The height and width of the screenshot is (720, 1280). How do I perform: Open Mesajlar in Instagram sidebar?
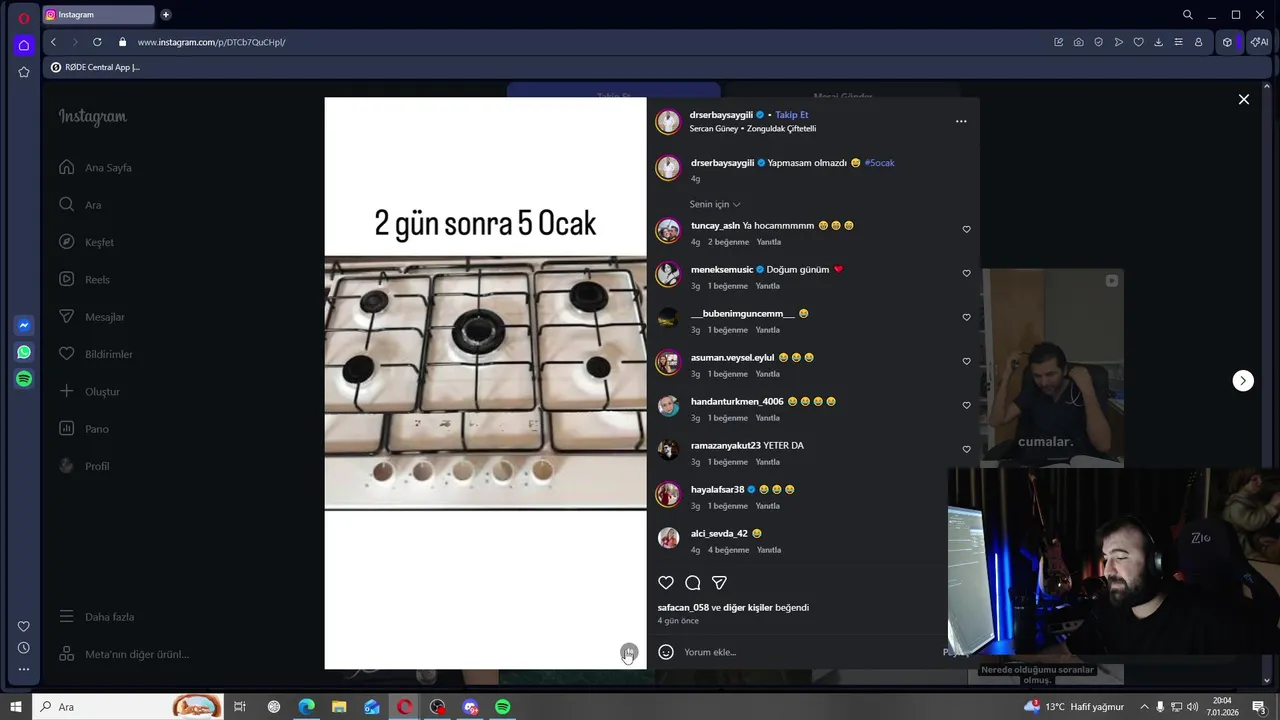coord(91,317)
